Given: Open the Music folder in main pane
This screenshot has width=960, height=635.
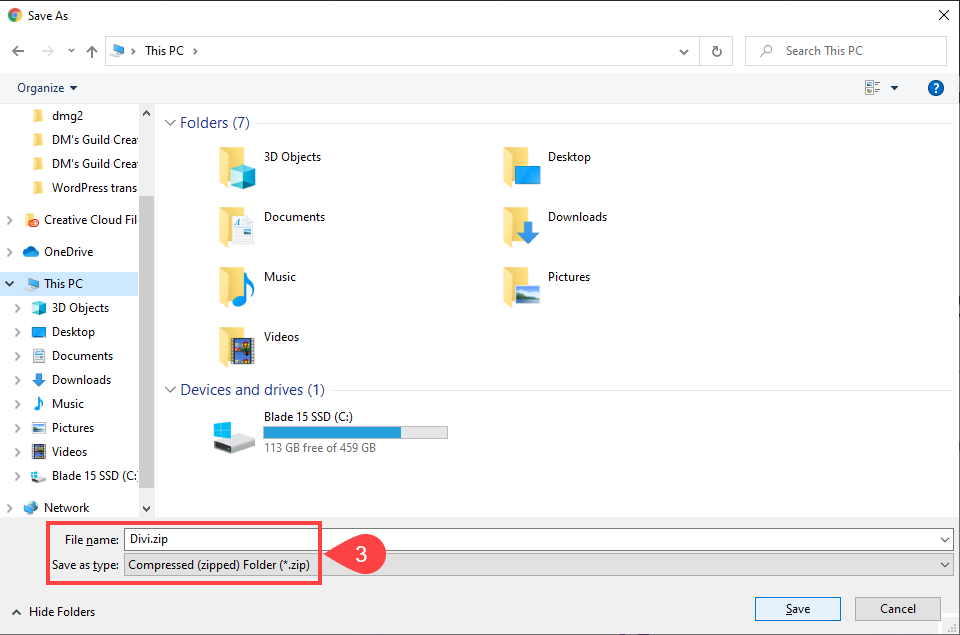Looking at the screenshot, I should 237,287.
